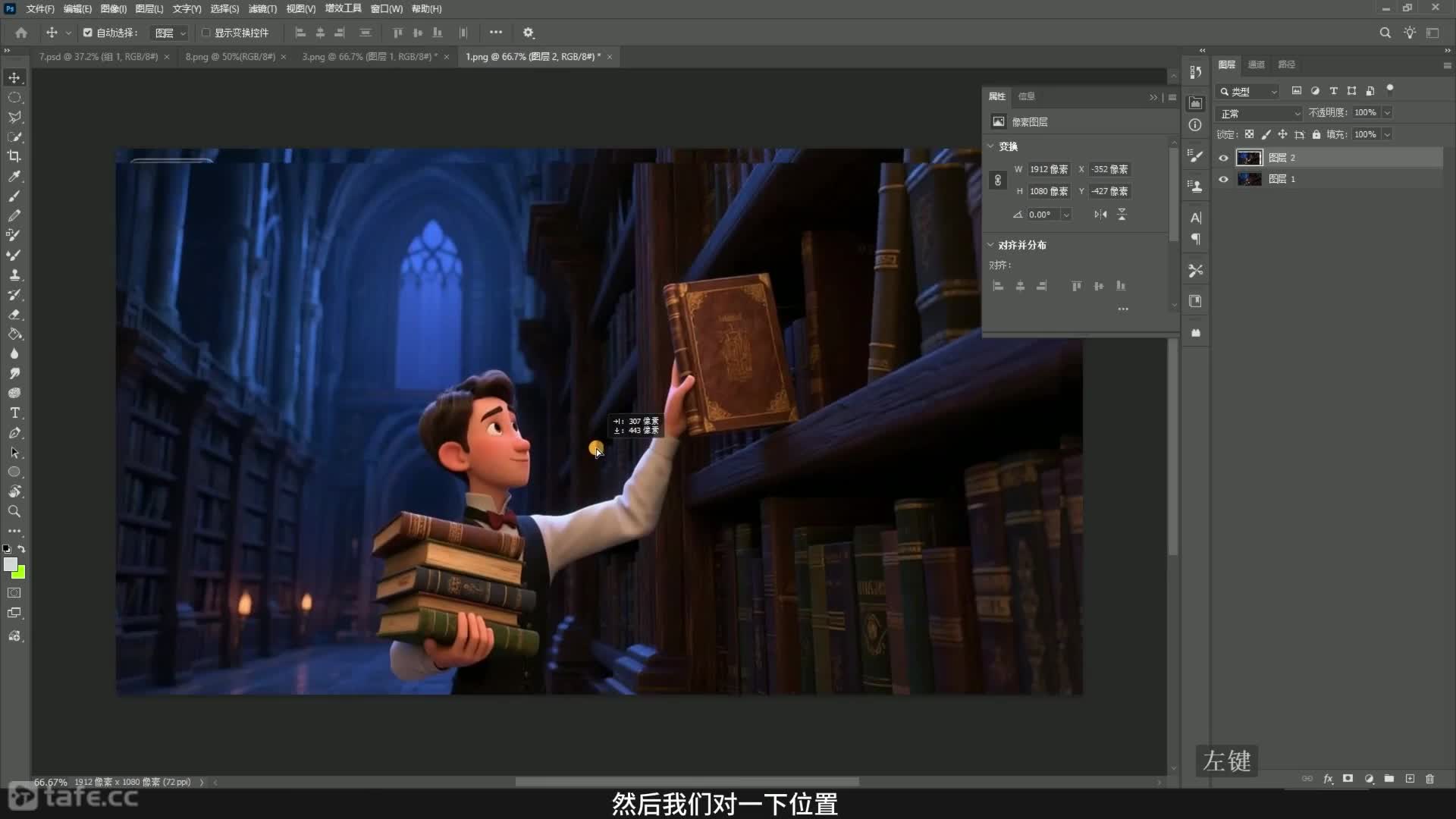Select the Clone Stamp tool

click(x=14, y=275)
